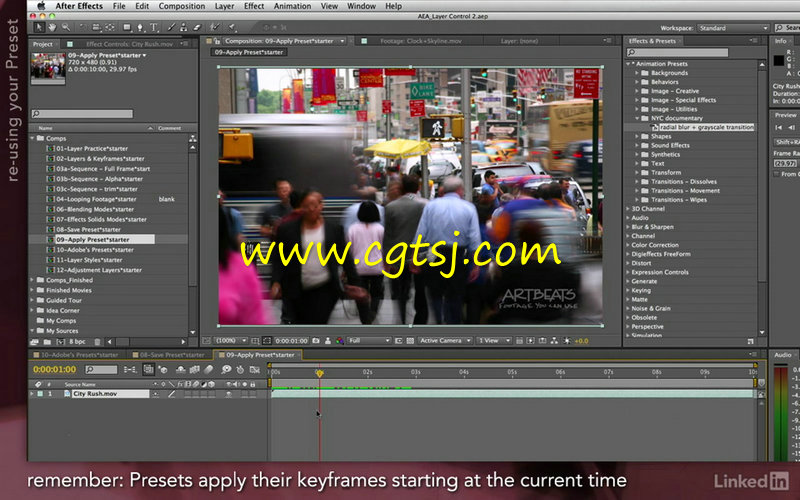
Task: Click the current time indicator marker in timeline
Action: coord(319,373)
